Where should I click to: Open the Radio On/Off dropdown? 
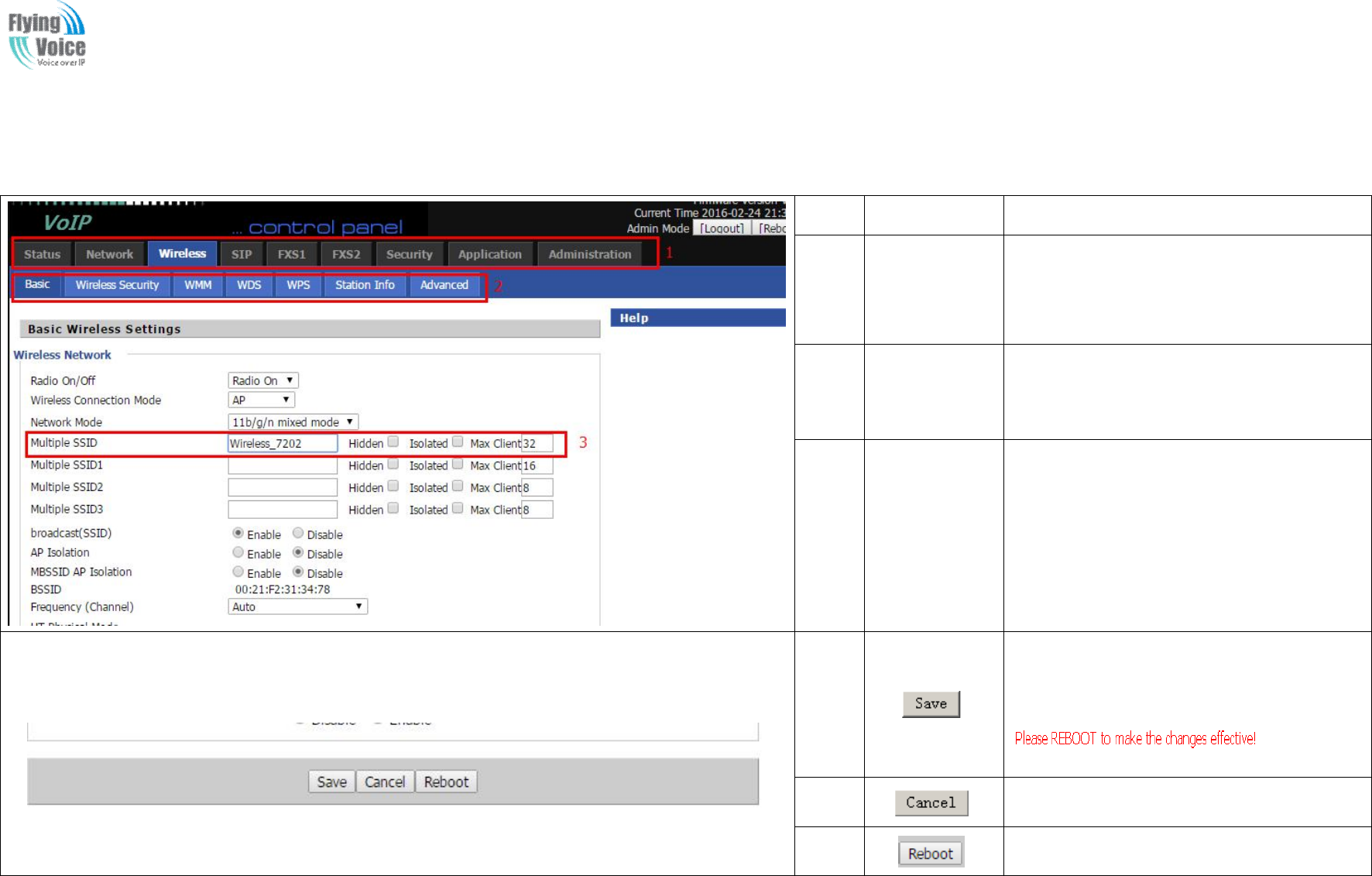click(x=263, y=380)
